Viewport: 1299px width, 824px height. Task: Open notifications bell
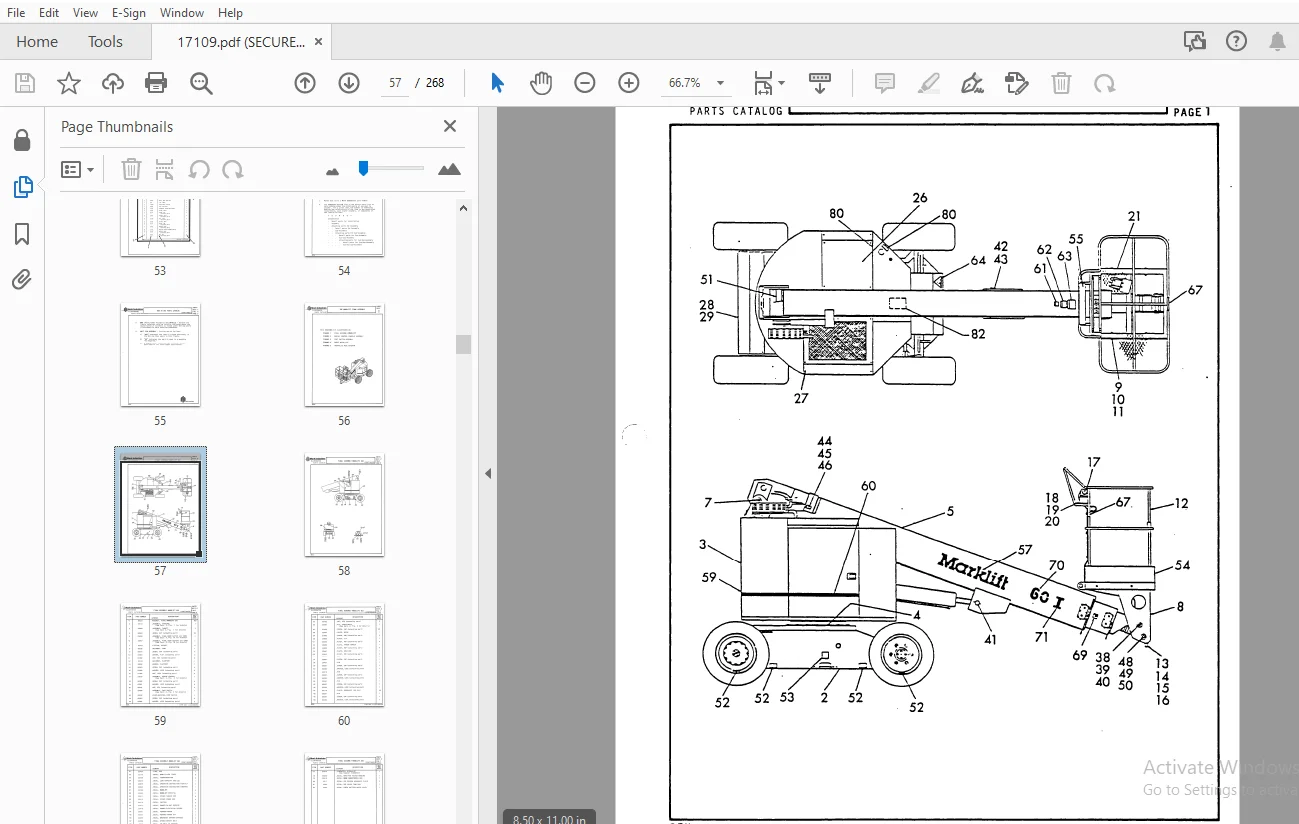click(x=1277, y=41)
